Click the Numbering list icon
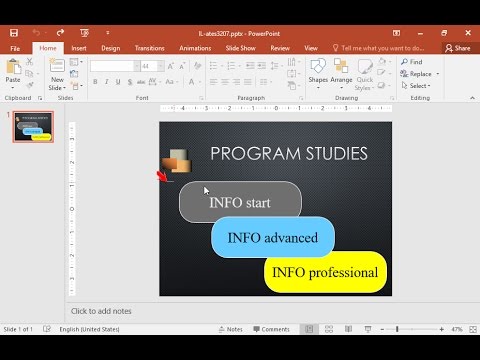Screen dimensions: 480x360 [231, 66]
